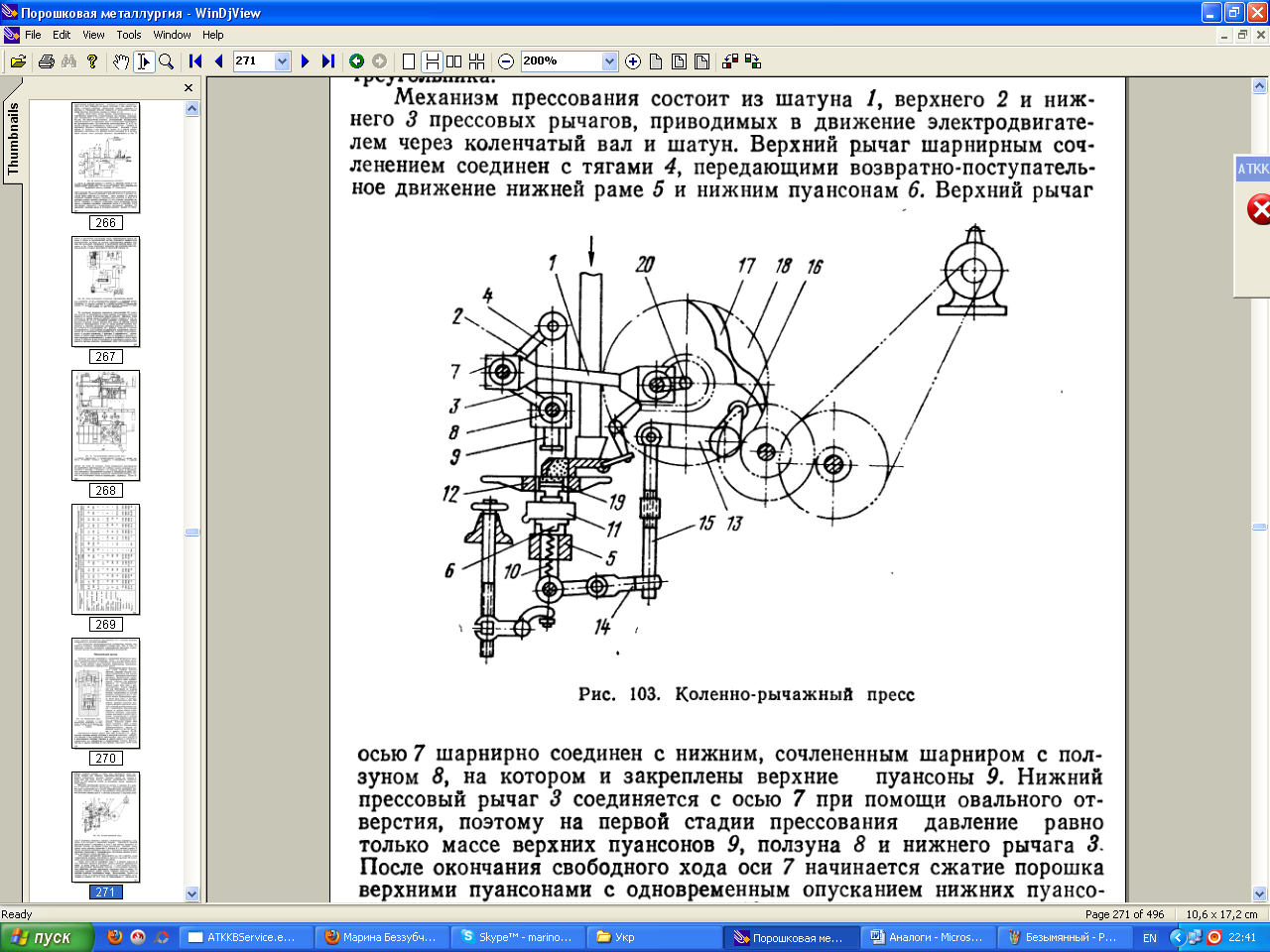Click the Actual Size page icon
The image size is (1270, 952).
coord(656,61)
